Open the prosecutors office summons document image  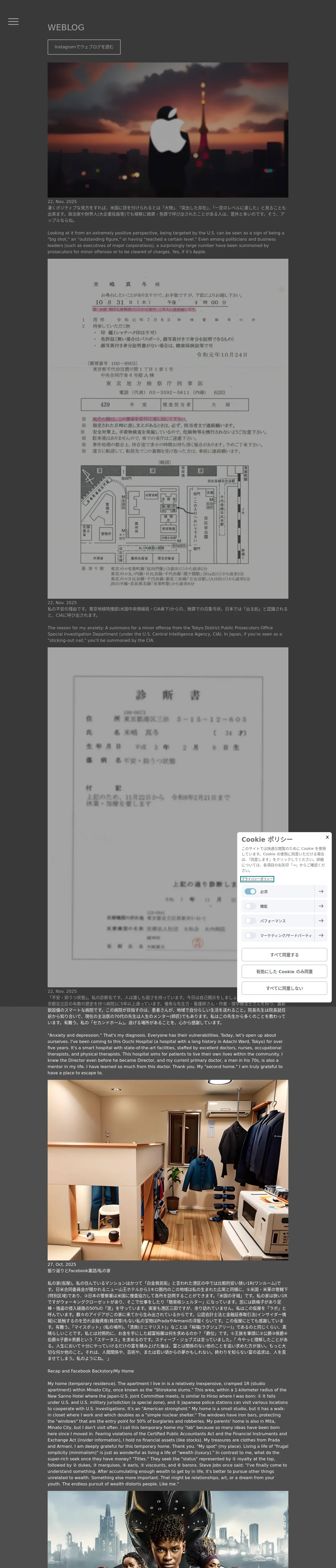(x=168, y=429)
